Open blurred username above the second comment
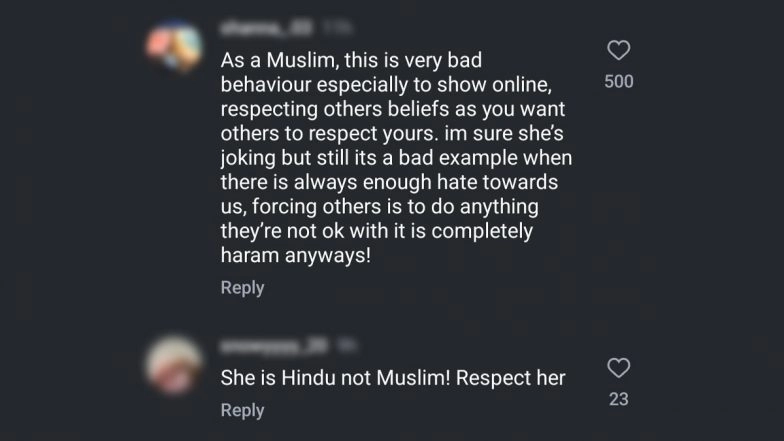The image size is (784, 441). 274,346
